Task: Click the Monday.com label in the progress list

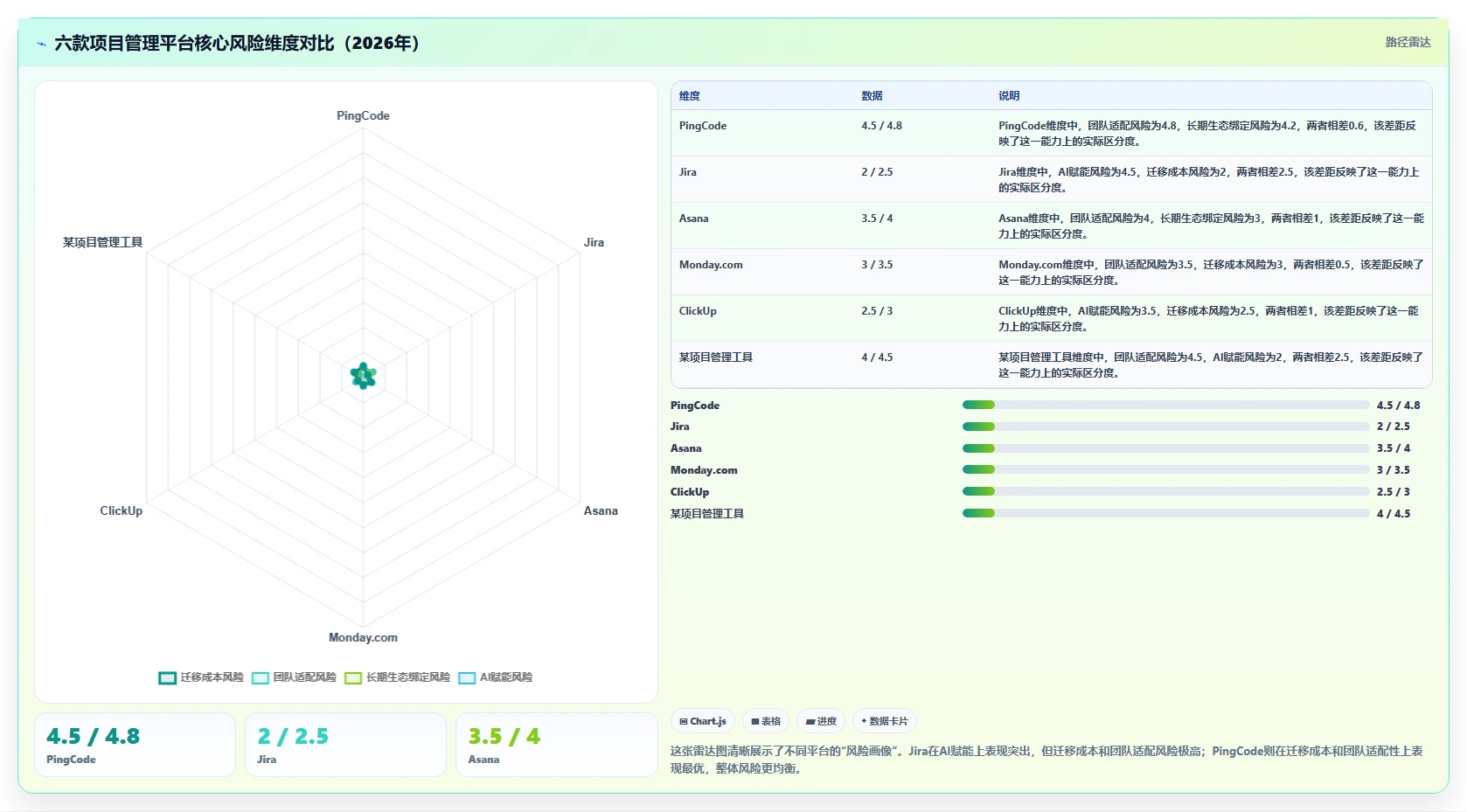Action: click(704, 470)
